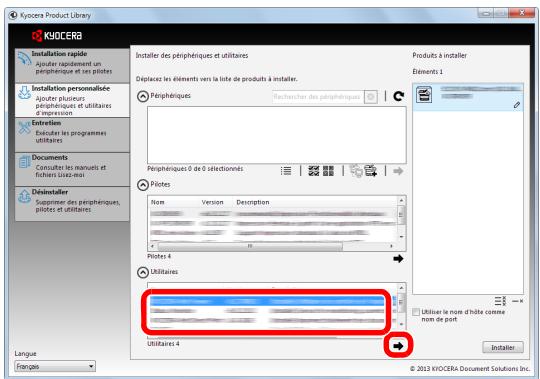Remove selected item from install list
The height and width of the screenshot is (379, 540).
pyautogui.click(x=517, y=301)
